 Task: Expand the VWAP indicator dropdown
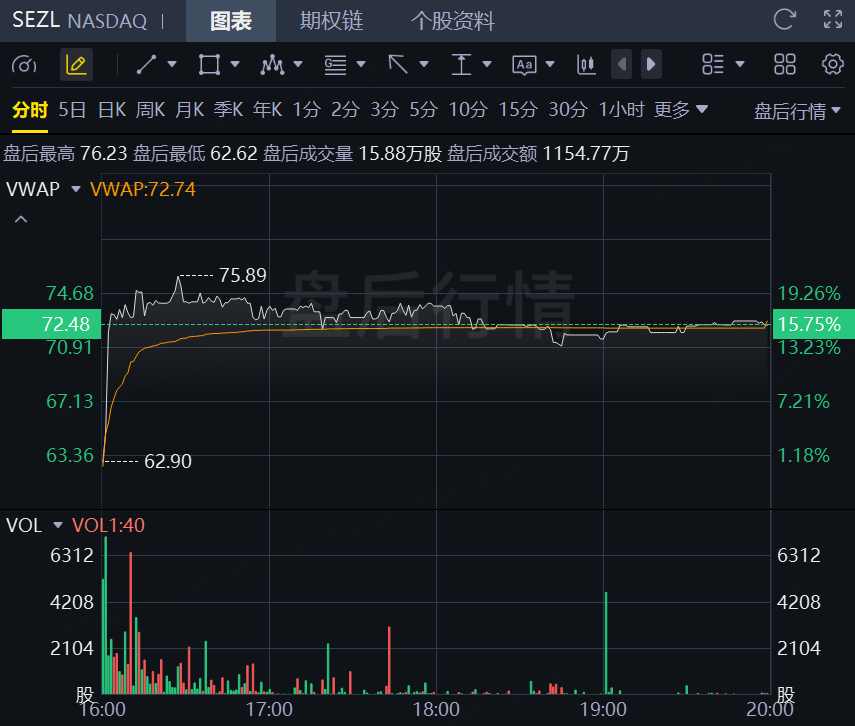(75, 189)
